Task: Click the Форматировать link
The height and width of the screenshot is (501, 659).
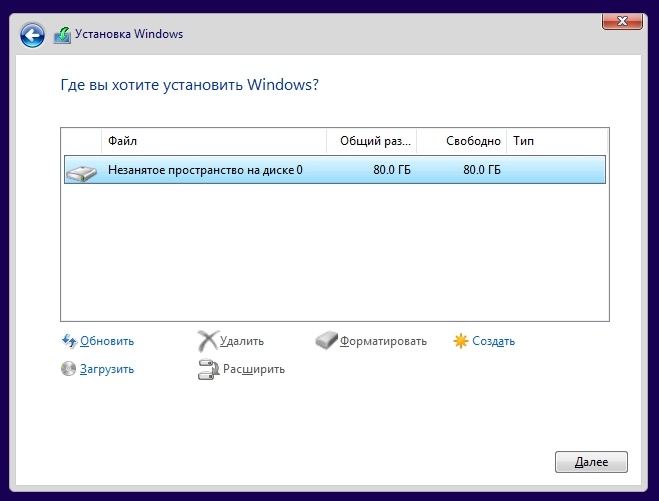Action: click(x=383, y=341)
